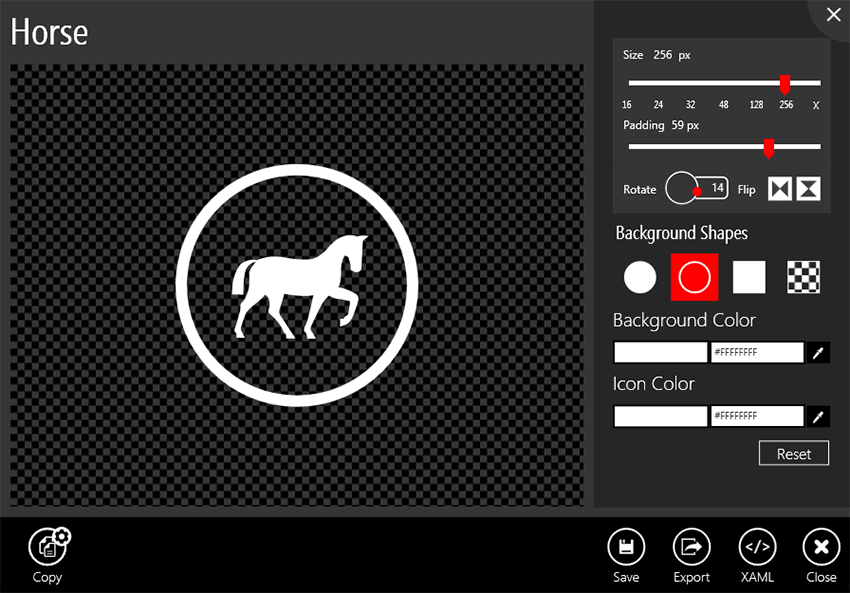The height and width of the screenshot is (593, 850).
Task: Set size to 128 preset label
Action: (757, 105)
